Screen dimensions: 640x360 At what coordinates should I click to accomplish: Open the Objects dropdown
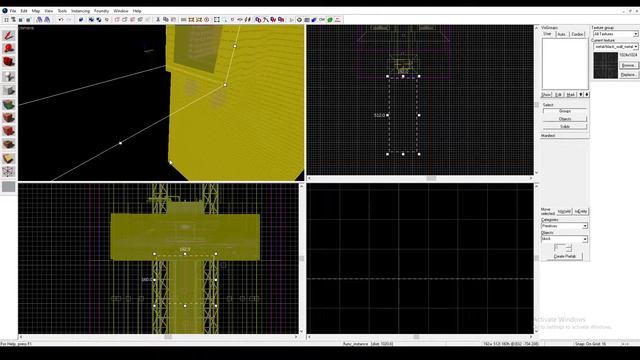pos(564,239)
